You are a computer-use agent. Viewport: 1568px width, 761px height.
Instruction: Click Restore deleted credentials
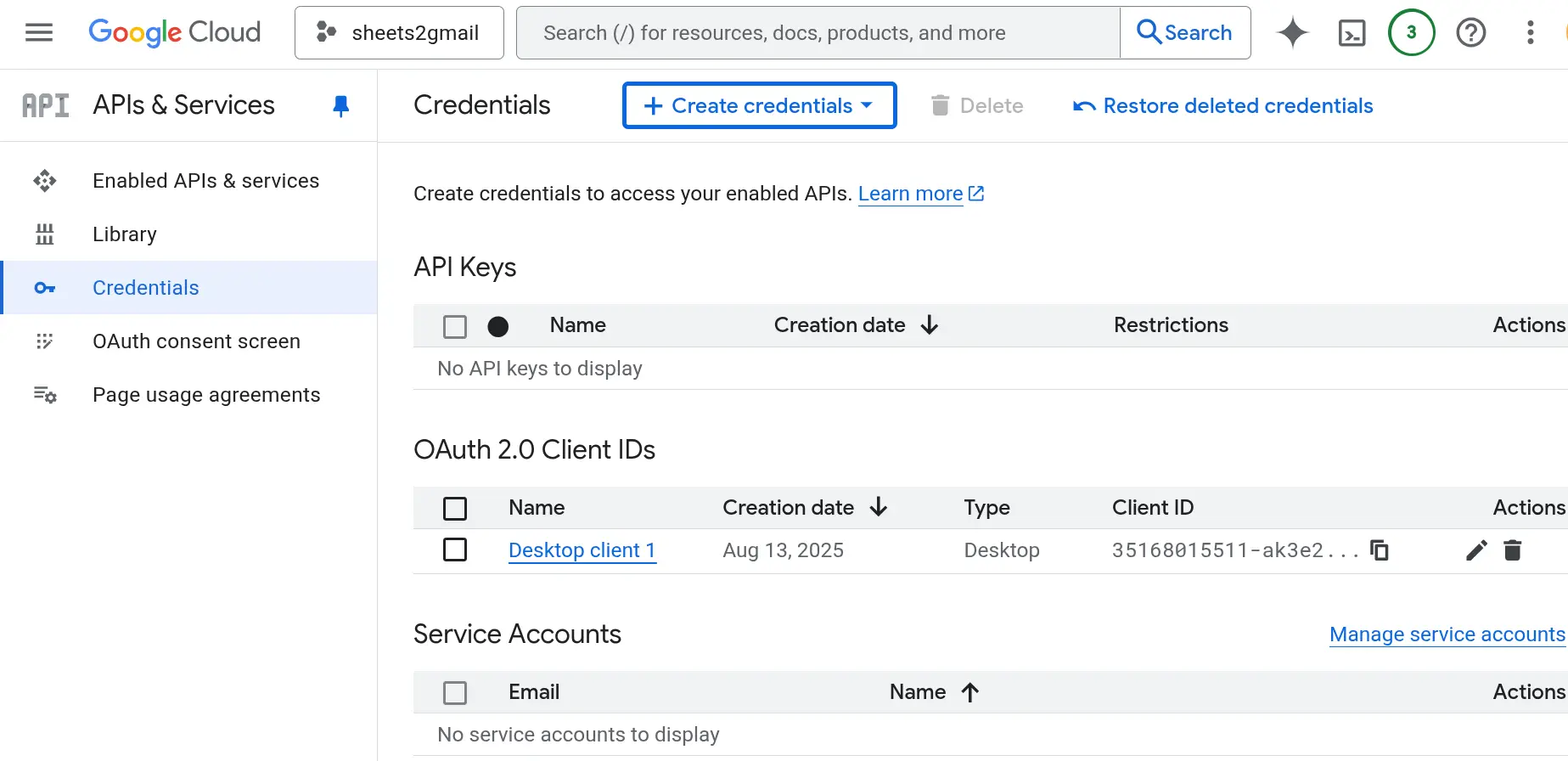tap(1223, 105)
